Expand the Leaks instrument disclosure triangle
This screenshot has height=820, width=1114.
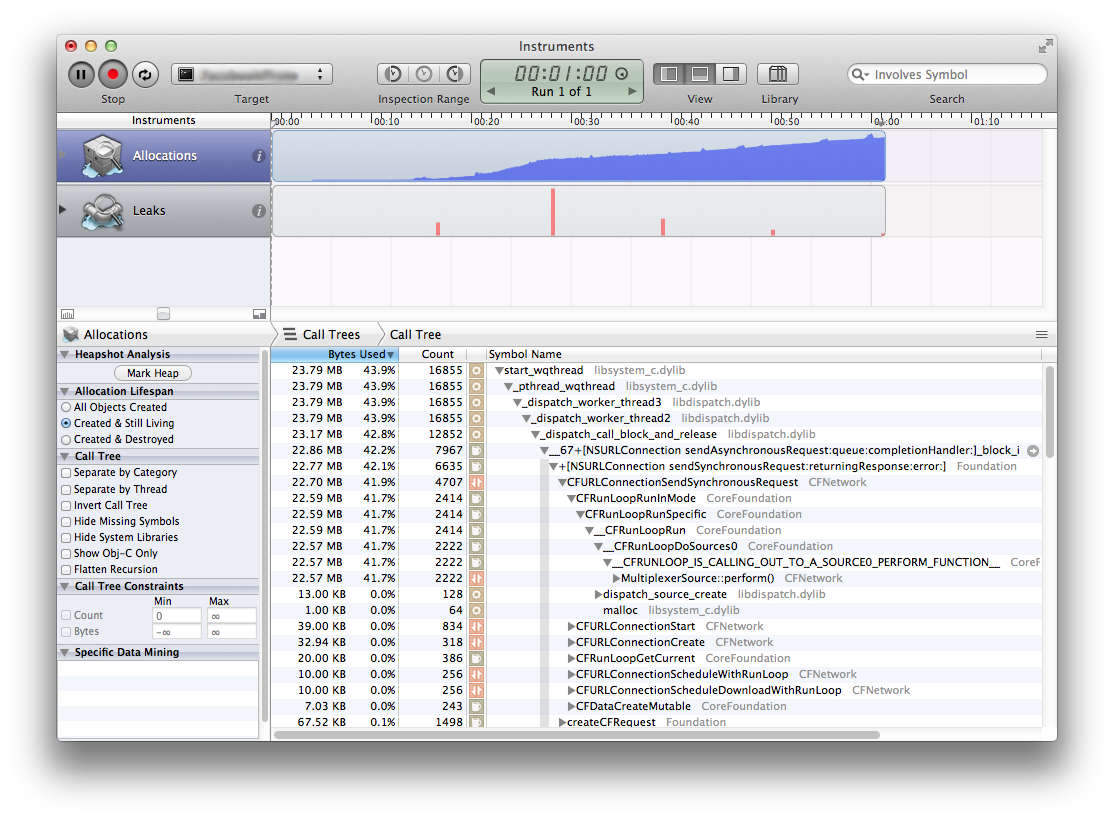63,210
